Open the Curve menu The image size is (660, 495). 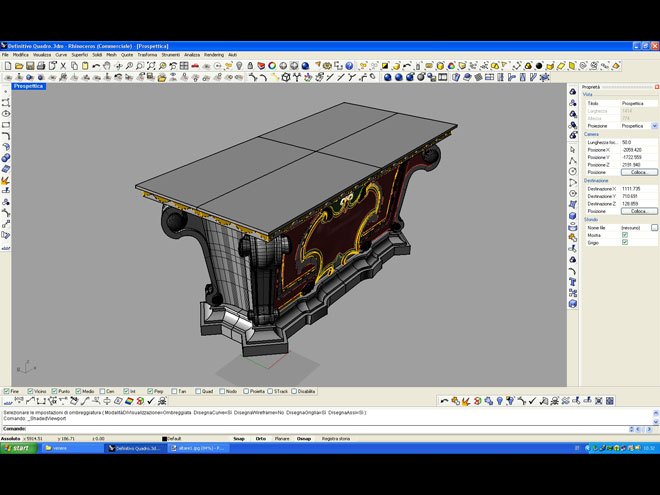(x=61, y=55)
